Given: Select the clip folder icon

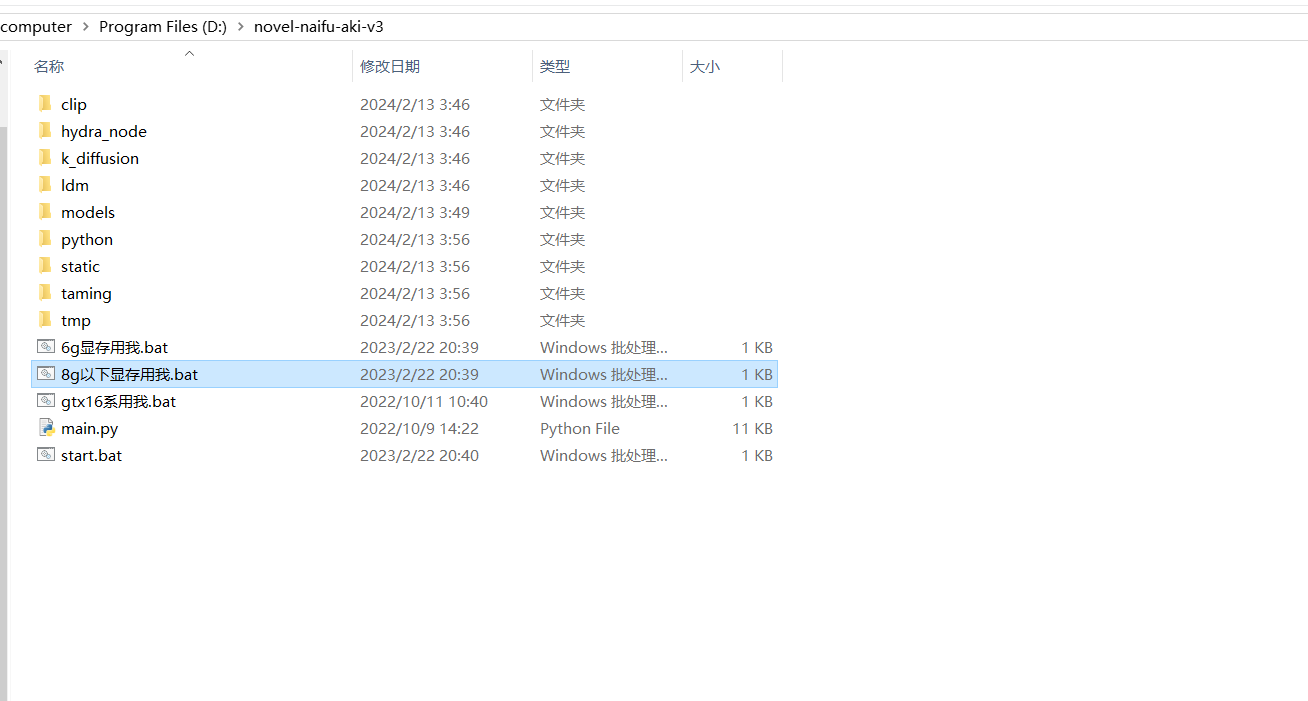Looking at the screenshot, I should [45, 104].
